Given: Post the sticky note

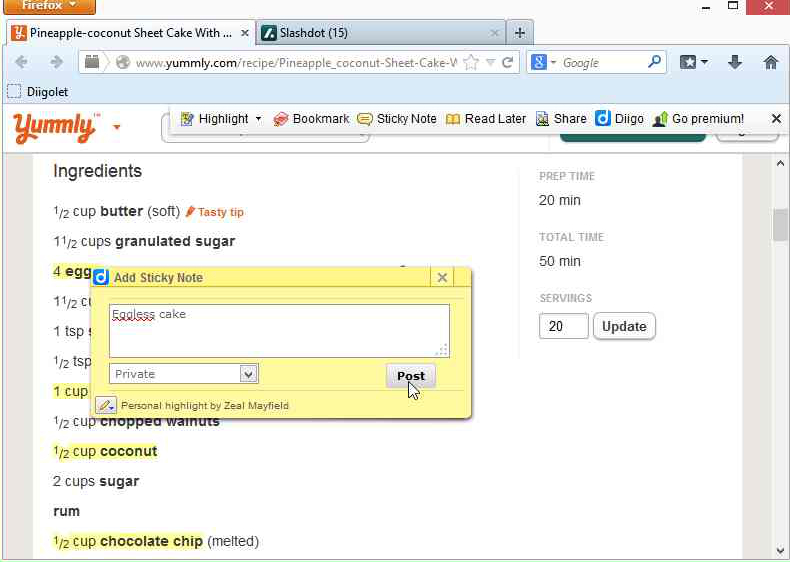Looking at the screenshot, I should click(411, 376).
